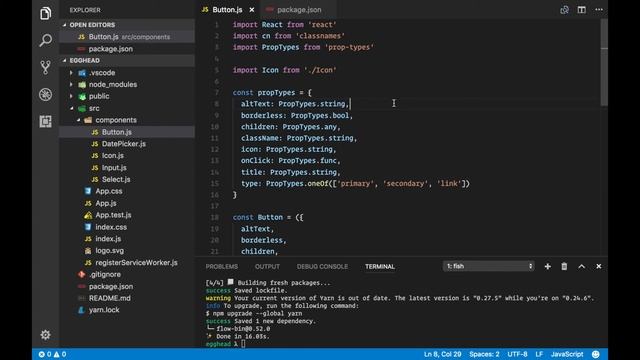Open the Output panel tab
Image resolution: width=640 pixels, height=360 pixels.
click(267, 267)
